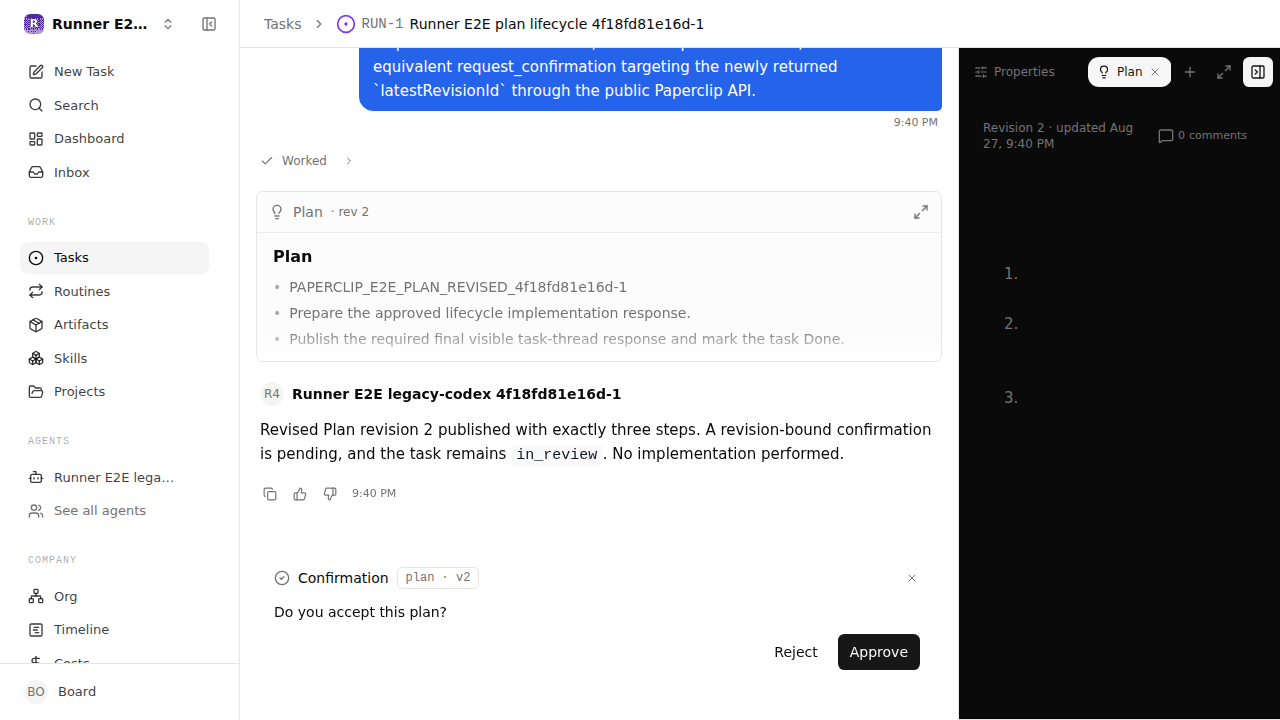This screenshot has height=720, width=1280.
Task: Thumbs down the agent message
Action: (x=330, y=494)
